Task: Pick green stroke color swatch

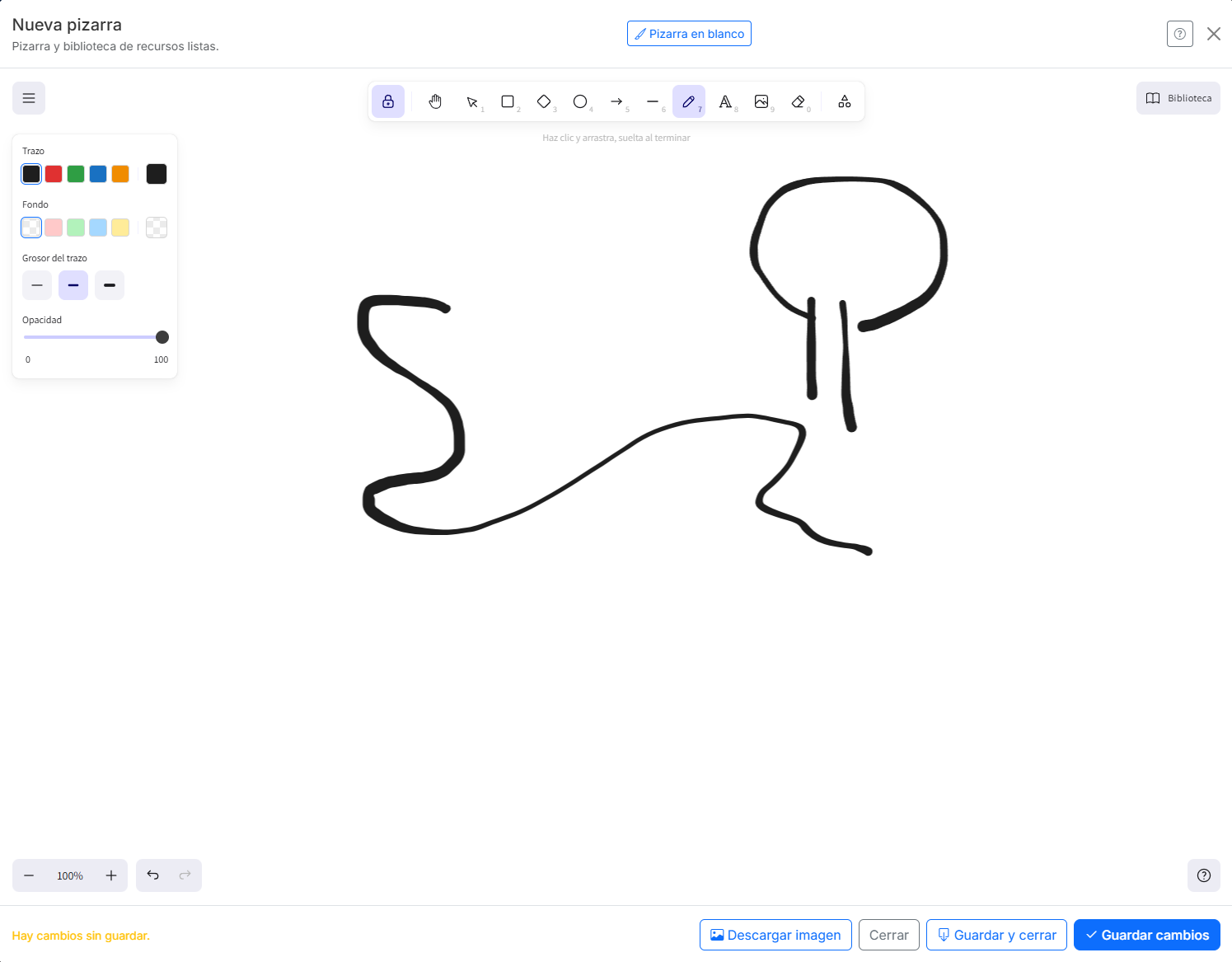Action: (76, 174)
